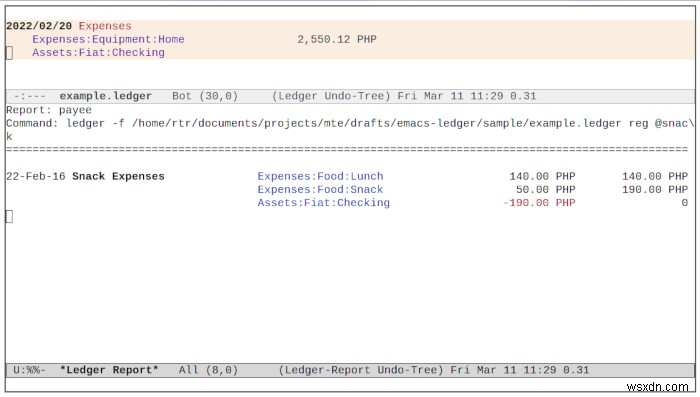Click the time Fri Mar 11 11:29 in the Ledger Report mode line
The width and height of the screenshot is (700, 397).
pos(503,370)
